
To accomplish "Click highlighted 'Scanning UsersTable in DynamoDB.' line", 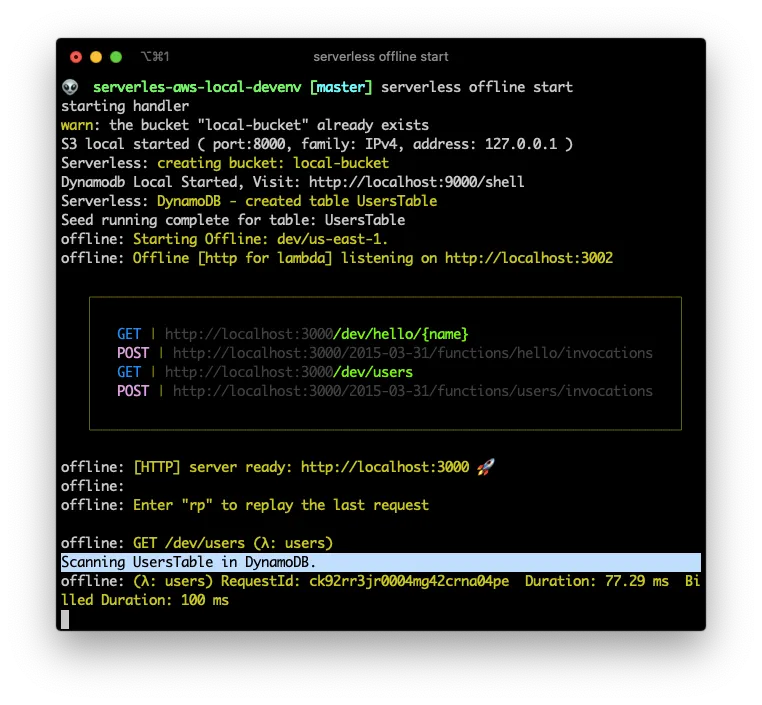I will pyautogui.click(x=381, y=562).
